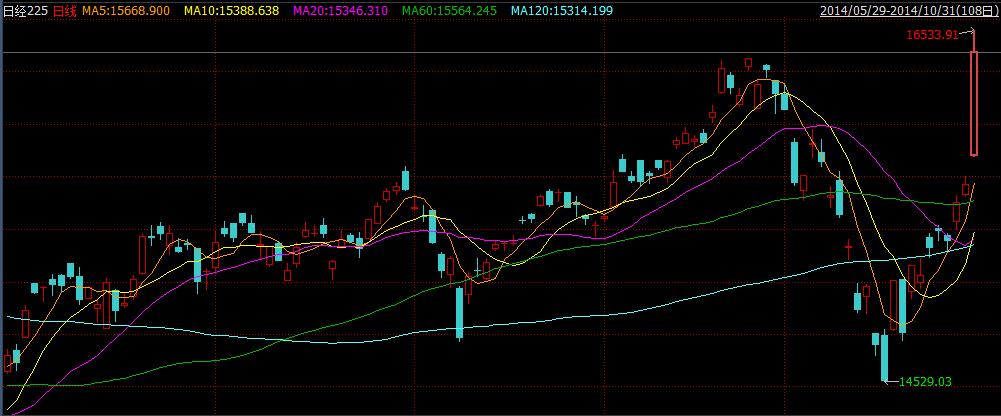Click the lowest cyan candlestick near 14529.03
The width and height of the screenshot is (1001, 416).
(x=885, y=357)
